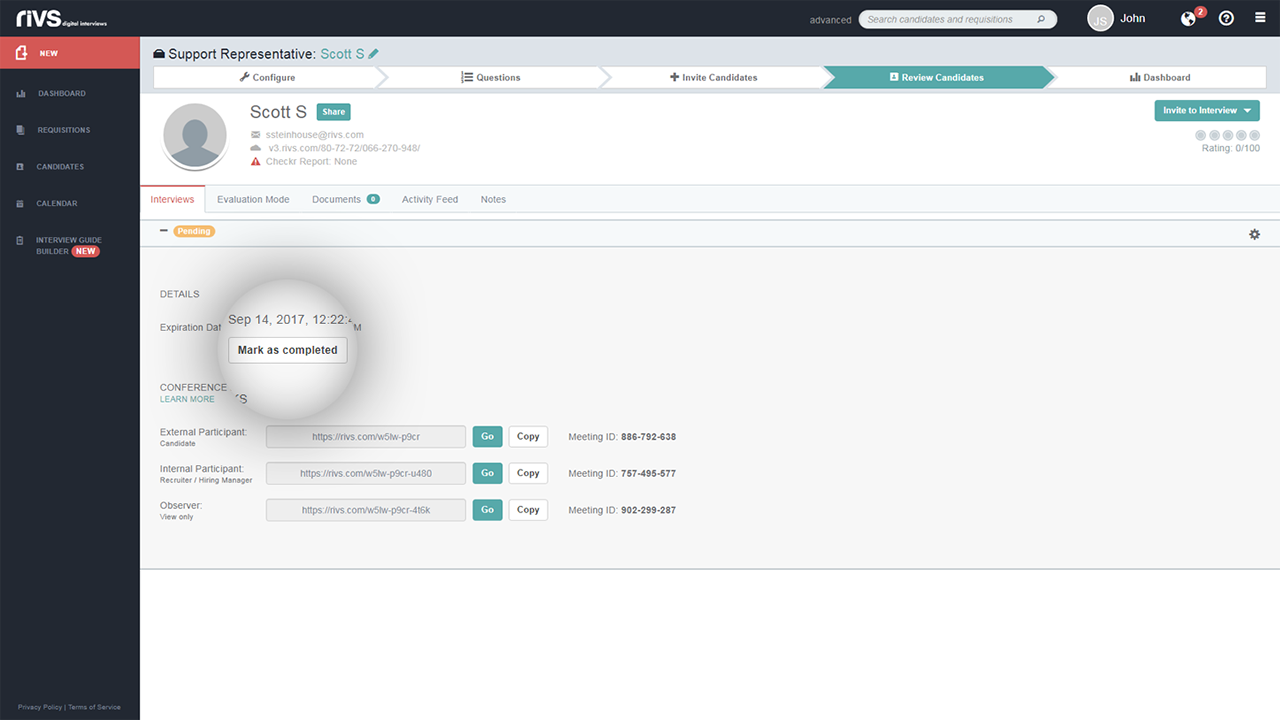This screenshot has width=1280, height=720.
Task: Click the Requisitions sidebar icon
Action: point(21,130)
